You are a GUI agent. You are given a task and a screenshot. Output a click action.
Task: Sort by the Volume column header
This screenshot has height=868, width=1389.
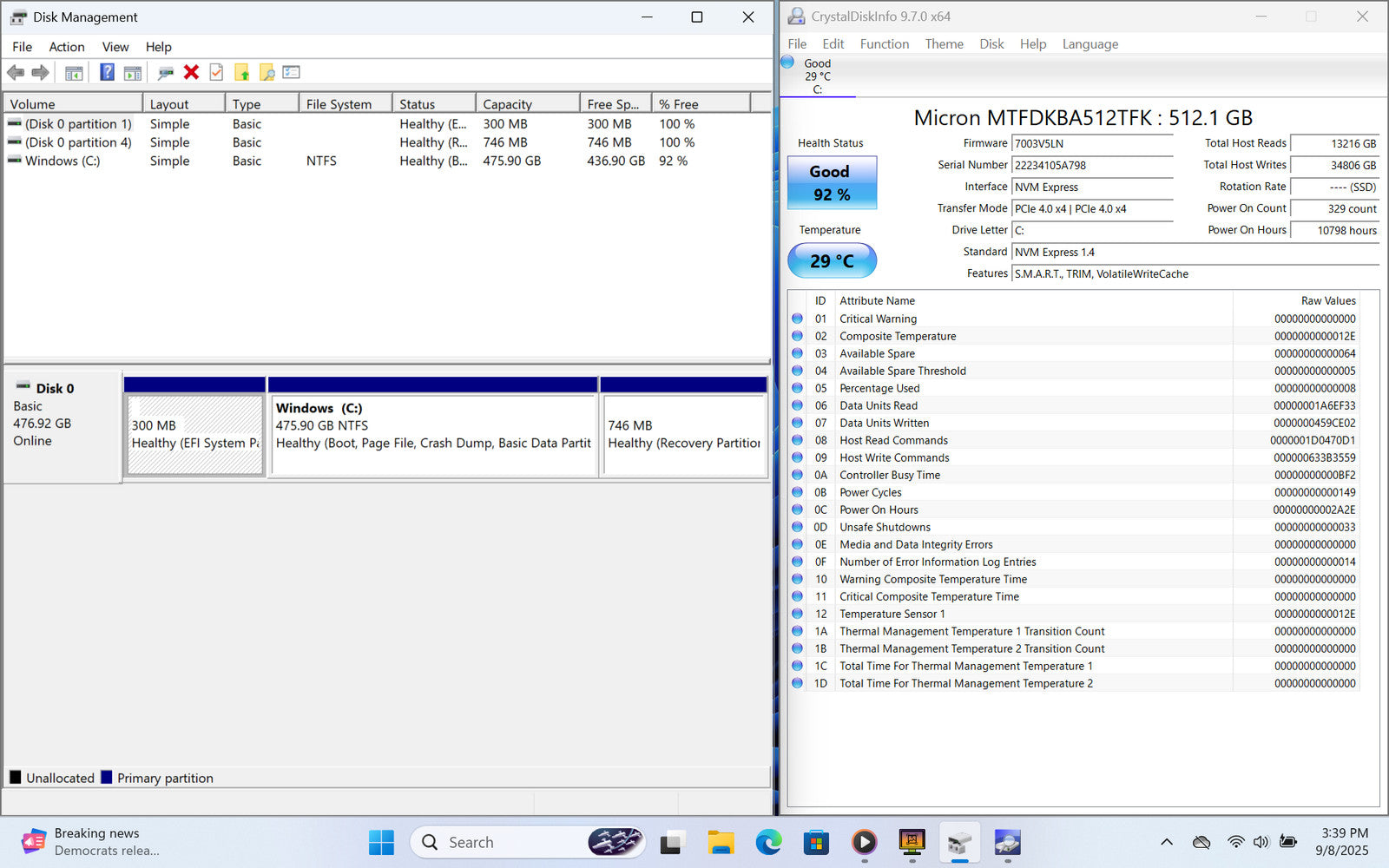(x=73, y=103)
